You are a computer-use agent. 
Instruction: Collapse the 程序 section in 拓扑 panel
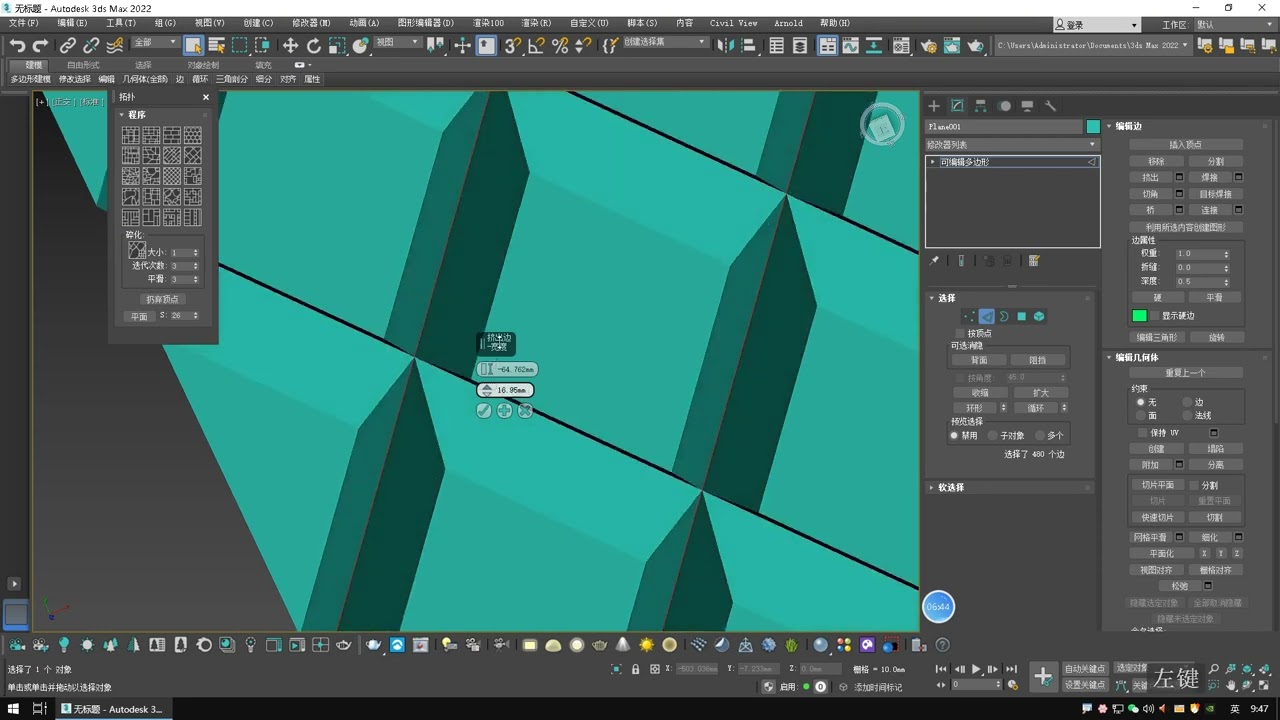click(122, 115)
